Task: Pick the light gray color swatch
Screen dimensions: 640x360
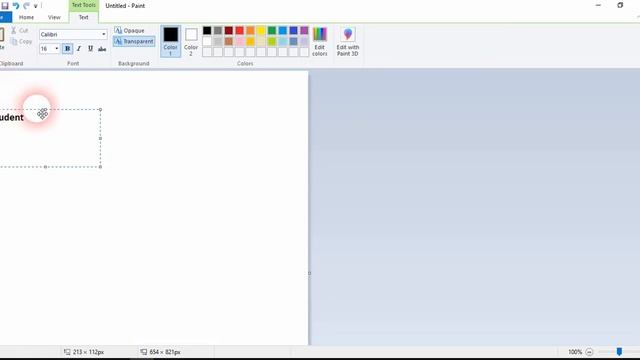Action: click(218, 41)
